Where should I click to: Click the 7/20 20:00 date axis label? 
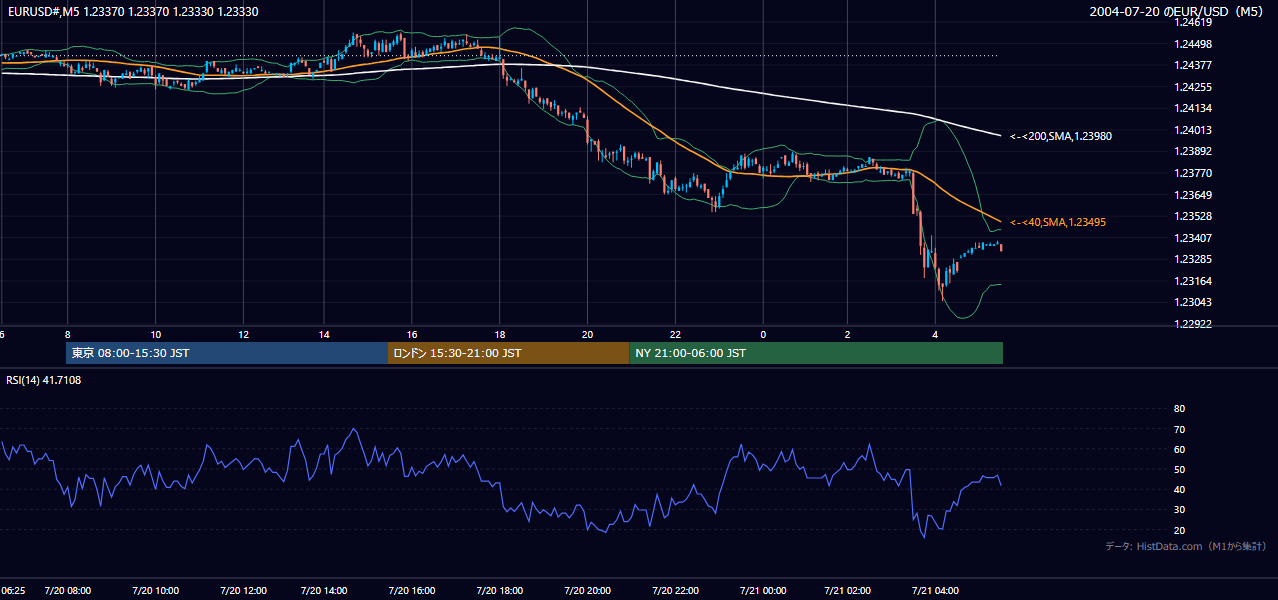pyautogui.click(x=588, y=591)
